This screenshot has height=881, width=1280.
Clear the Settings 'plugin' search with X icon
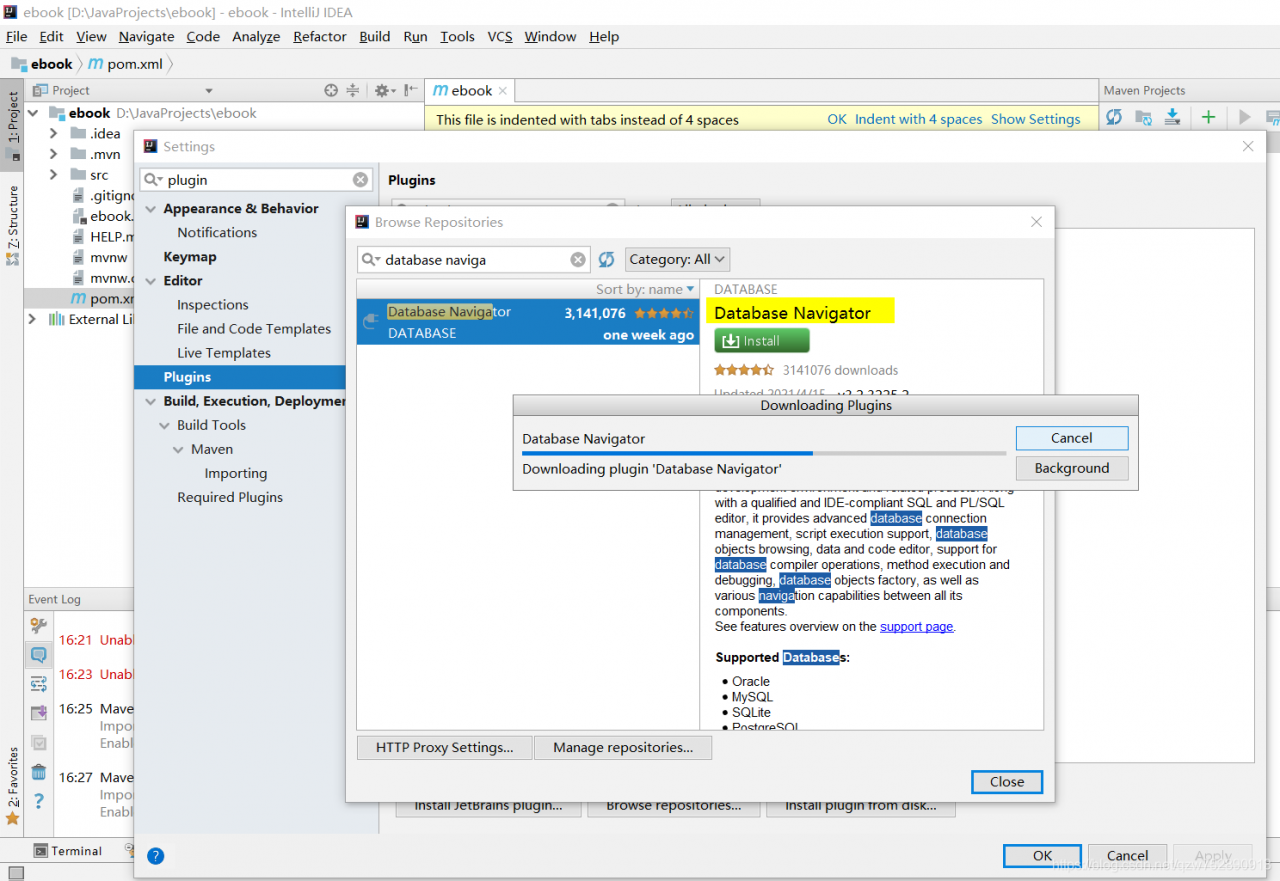point(360,180)
